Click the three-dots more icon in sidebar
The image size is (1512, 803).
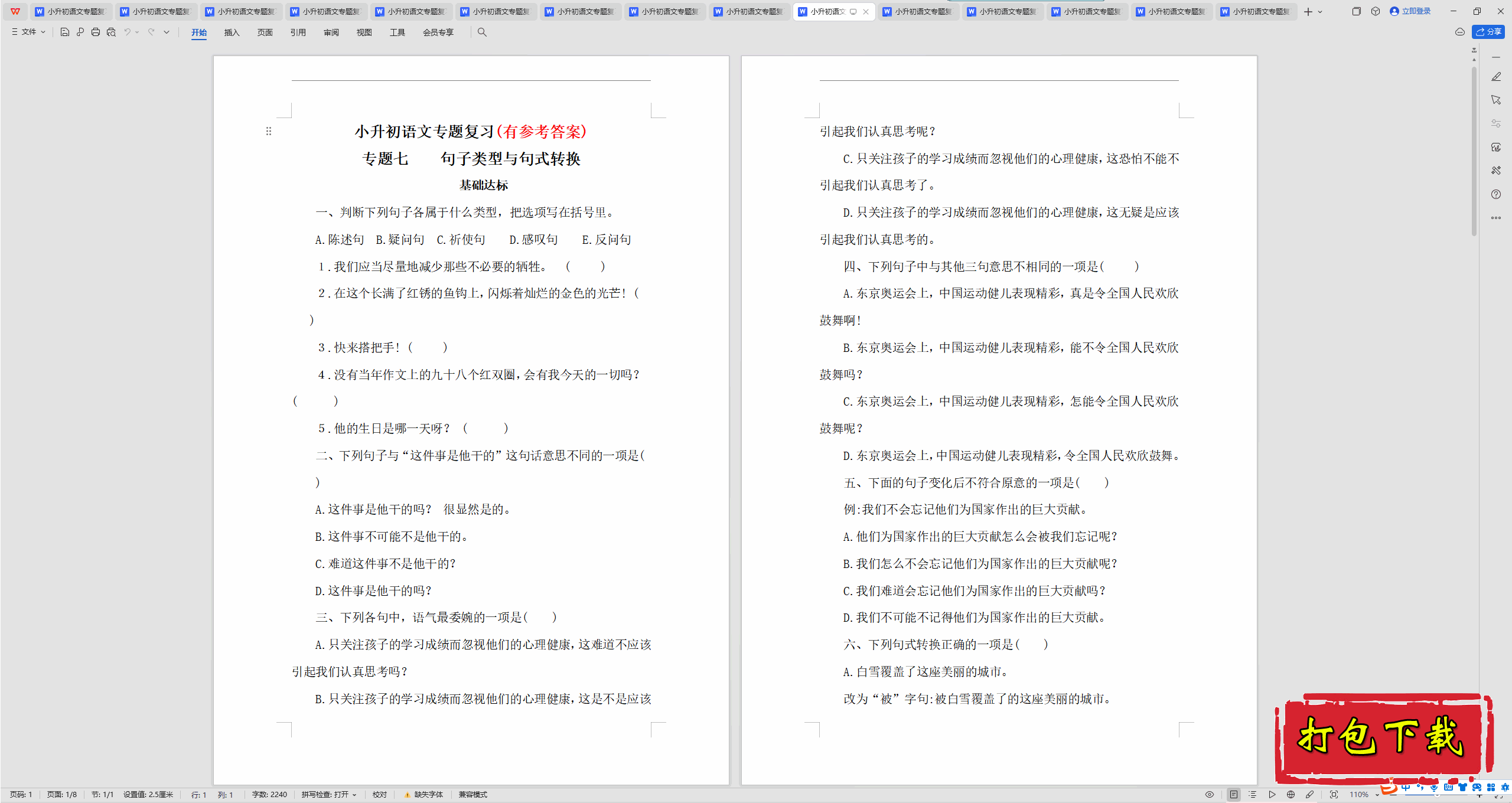(x=1496, y=218)
